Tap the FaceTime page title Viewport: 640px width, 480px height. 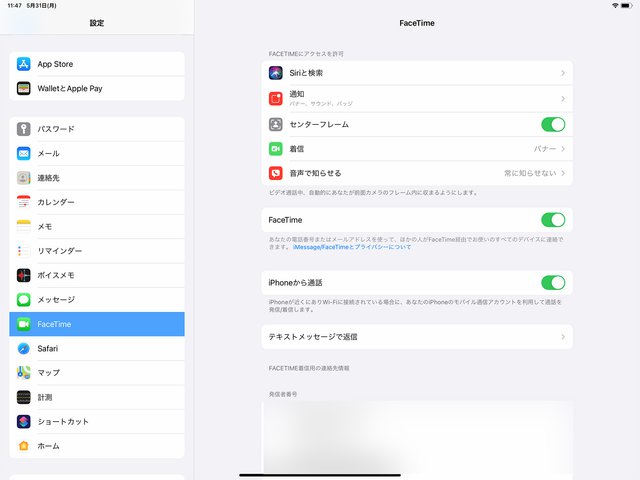[x=417, y=23]
